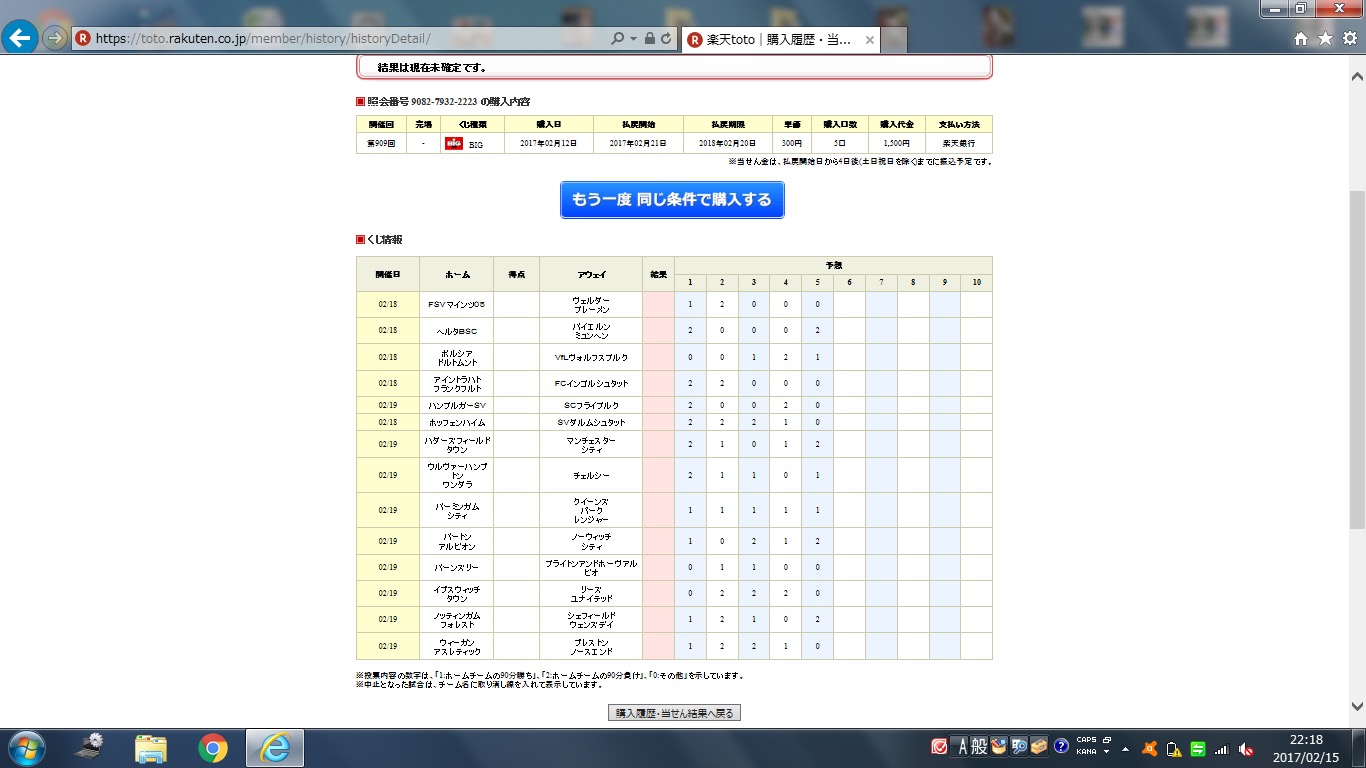Screen dimensions: 1366x768
Task: Switch IME input mode via the A button
Action: pos(962,747)
